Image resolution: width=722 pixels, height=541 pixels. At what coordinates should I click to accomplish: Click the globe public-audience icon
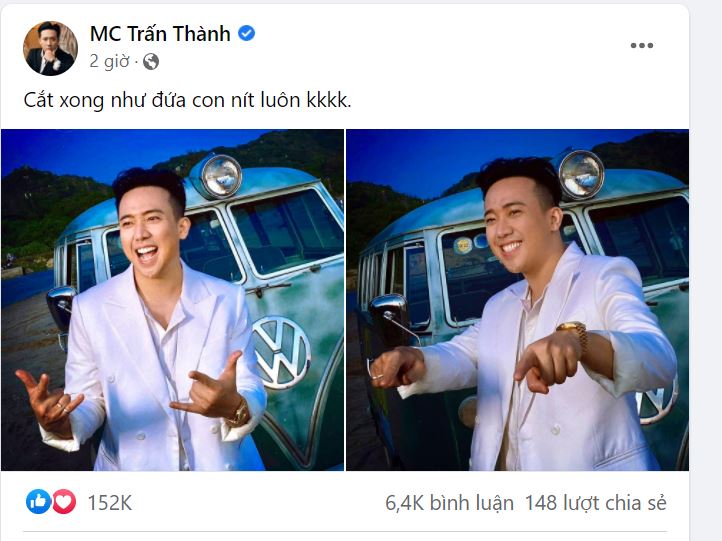point(151,61)
